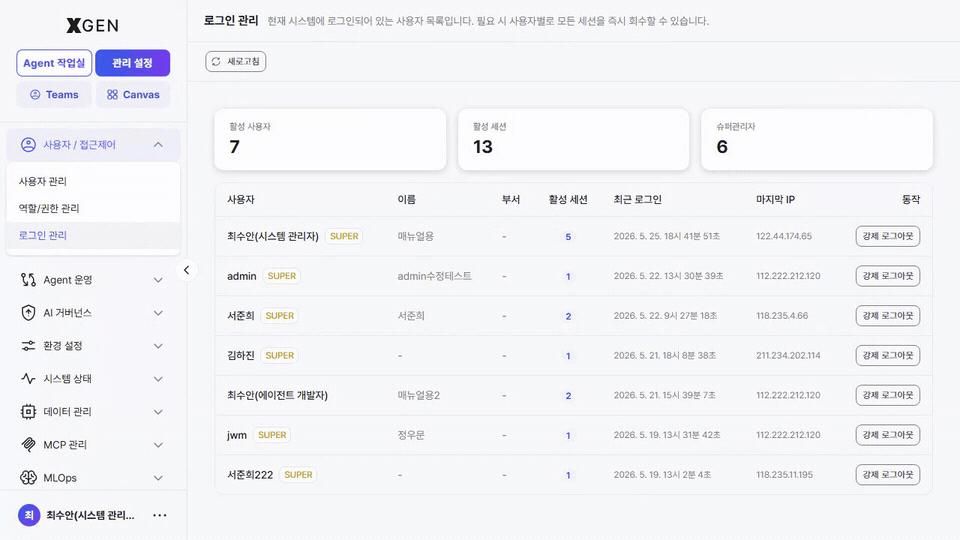Expand the MLOps section chevron
Image resolution: width=960 pixels, height=540 pixels.
coord(158,478)
